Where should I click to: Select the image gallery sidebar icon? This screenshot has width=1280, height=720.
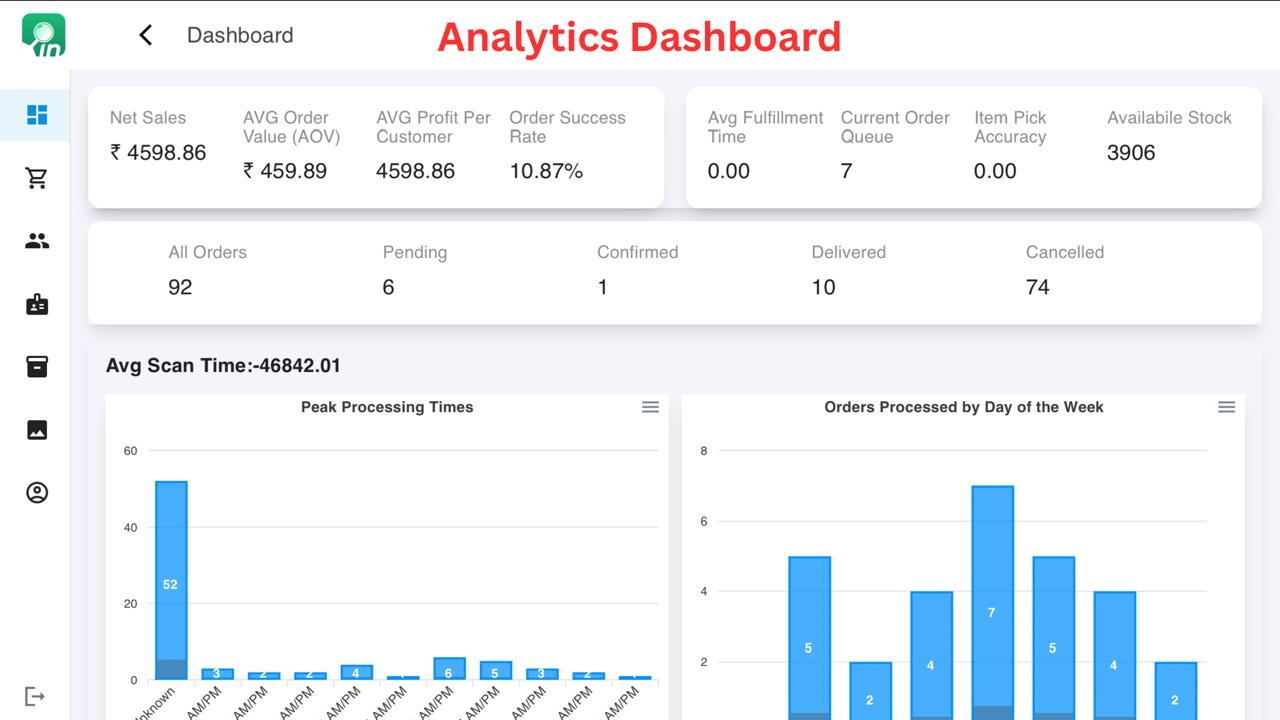click(x=36, y=430)
